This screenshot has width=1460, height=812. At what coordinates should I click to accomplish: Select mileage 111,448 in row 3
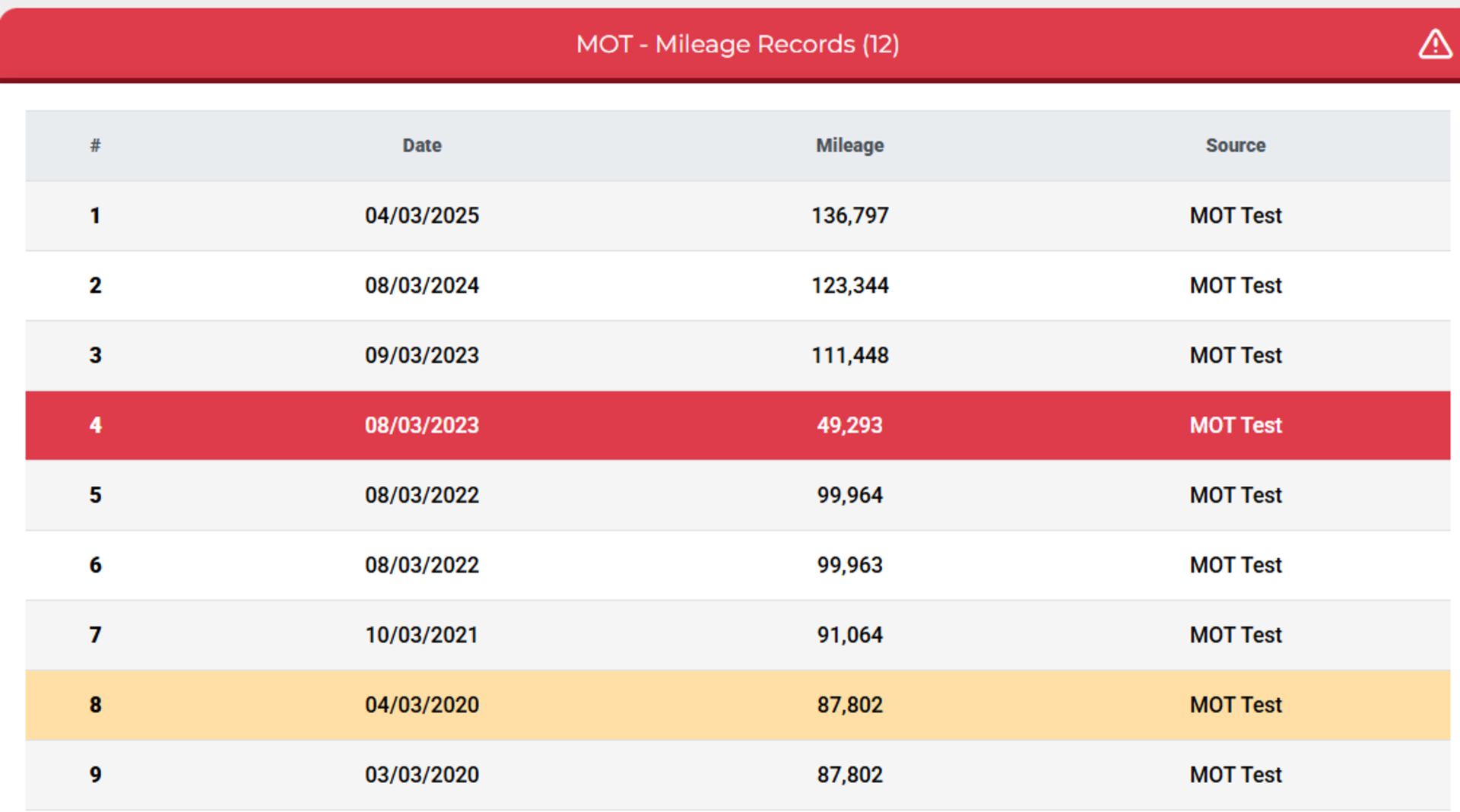[x=849, y=355]
